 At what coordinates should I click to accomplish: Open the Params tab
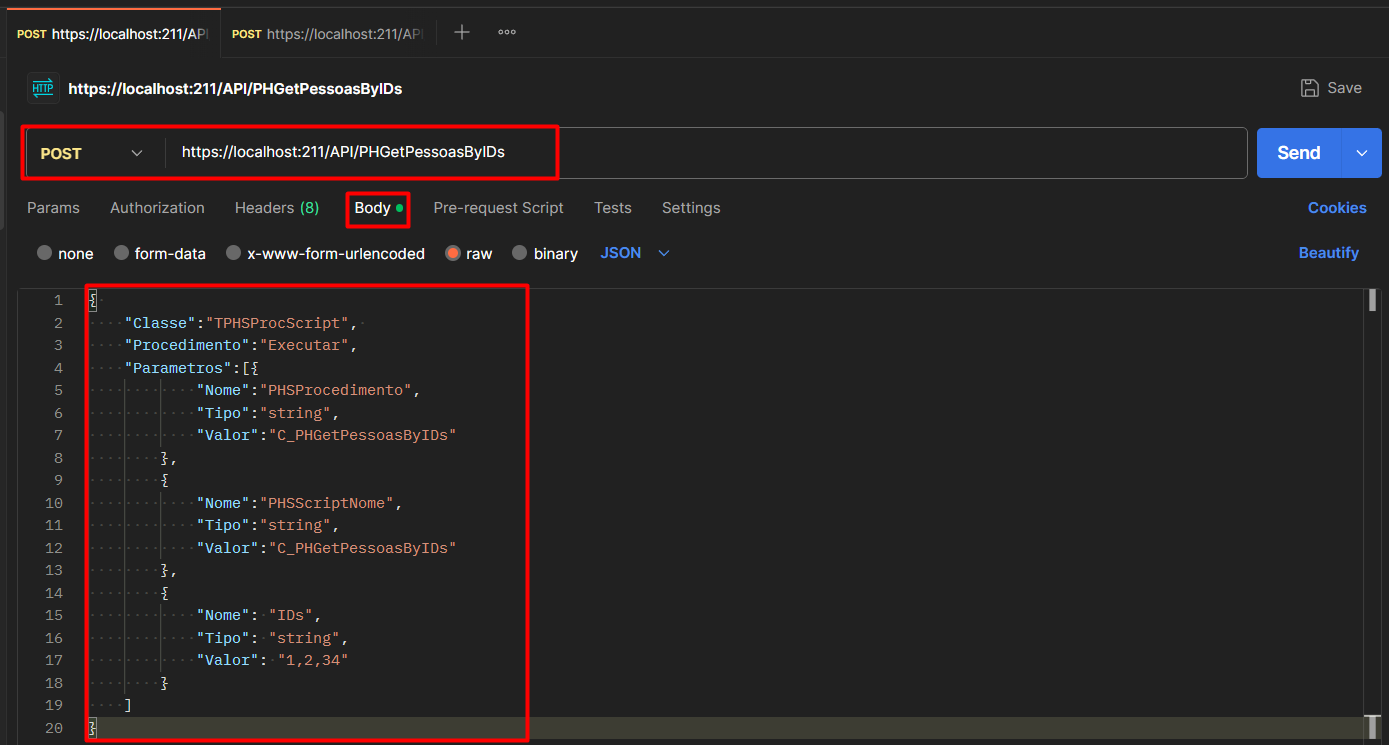coord(53,208)
